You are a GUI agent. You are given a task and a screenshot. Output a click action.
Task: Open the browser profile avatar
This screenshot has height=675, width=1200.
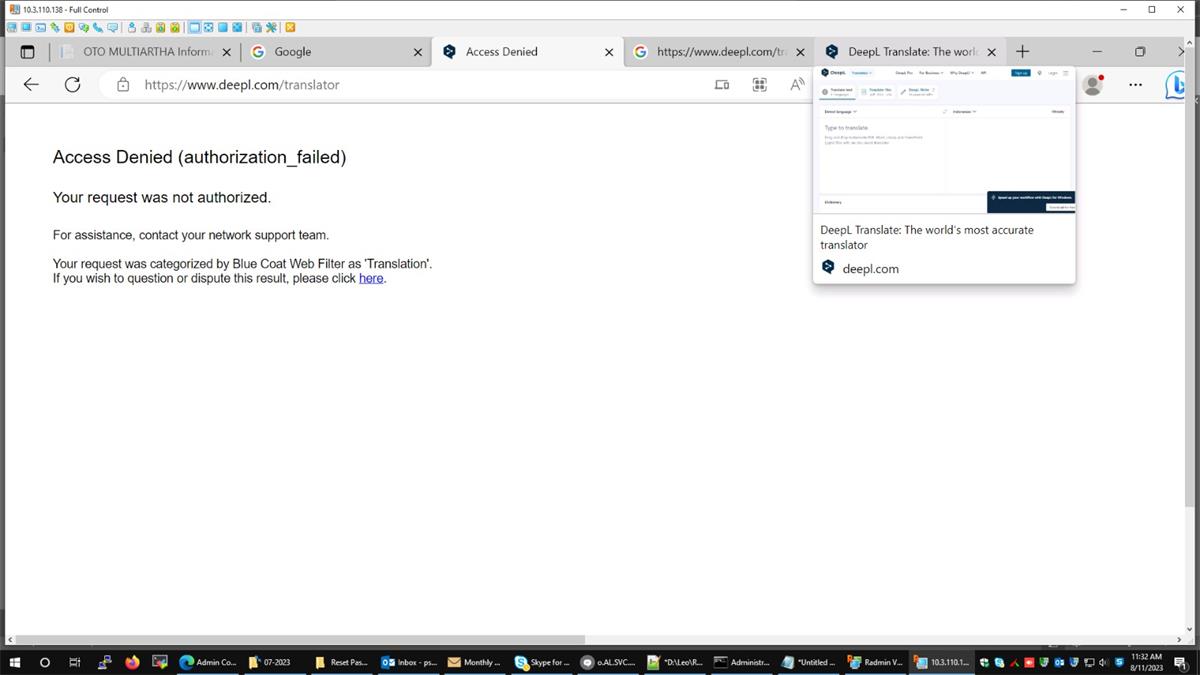click(1092, 85)
